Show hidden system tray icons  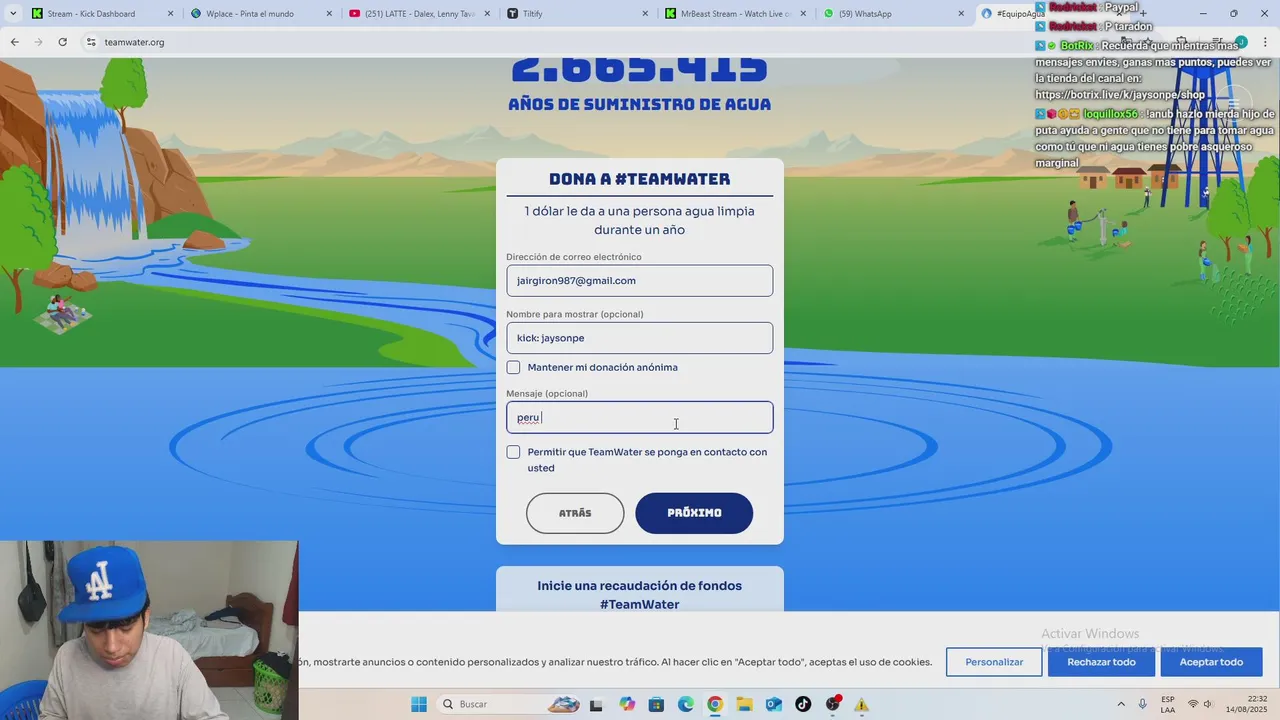[x=1121, y=704]
